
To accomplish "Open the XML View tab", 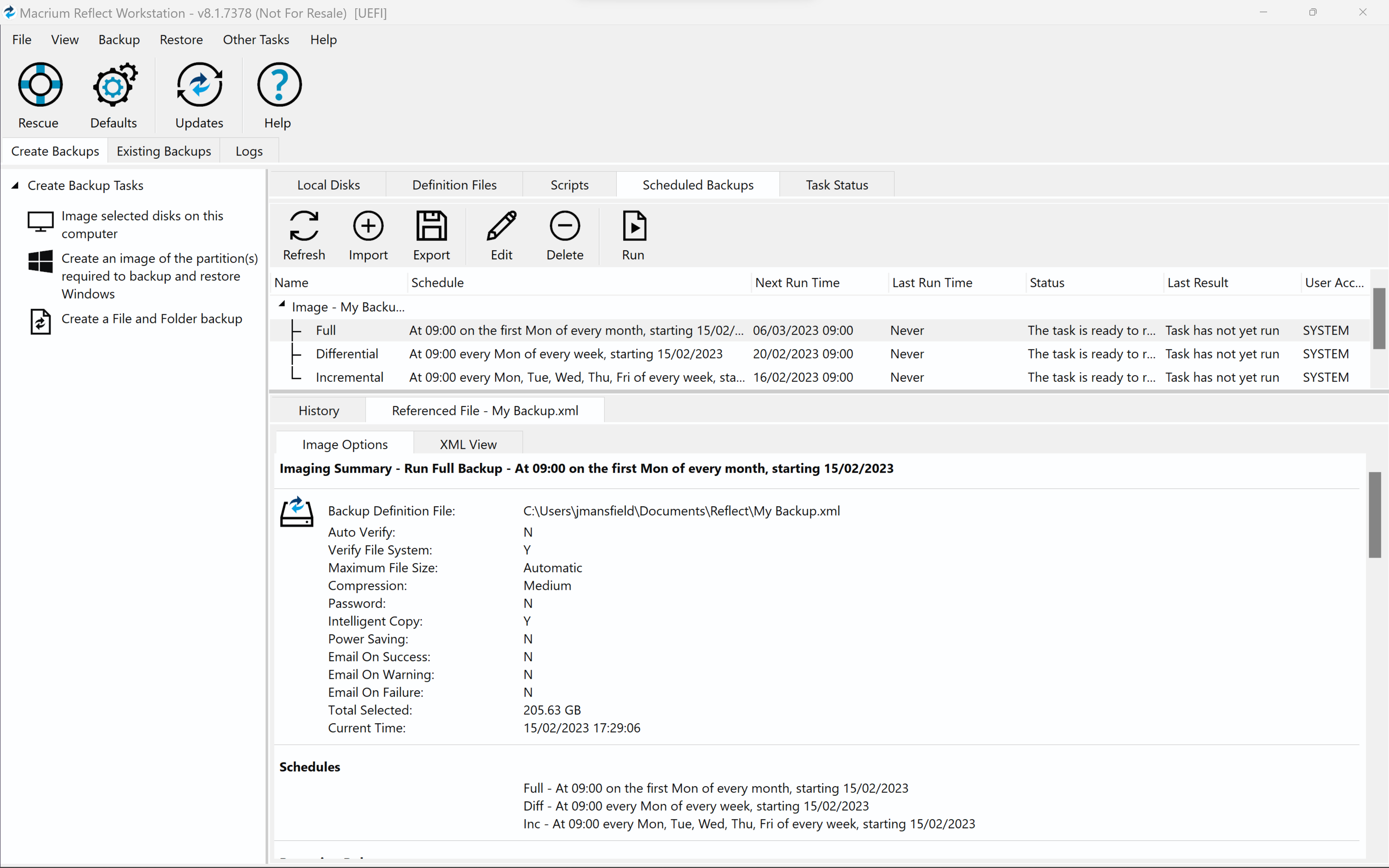I will pyautogui.click(x=468, y=444).
